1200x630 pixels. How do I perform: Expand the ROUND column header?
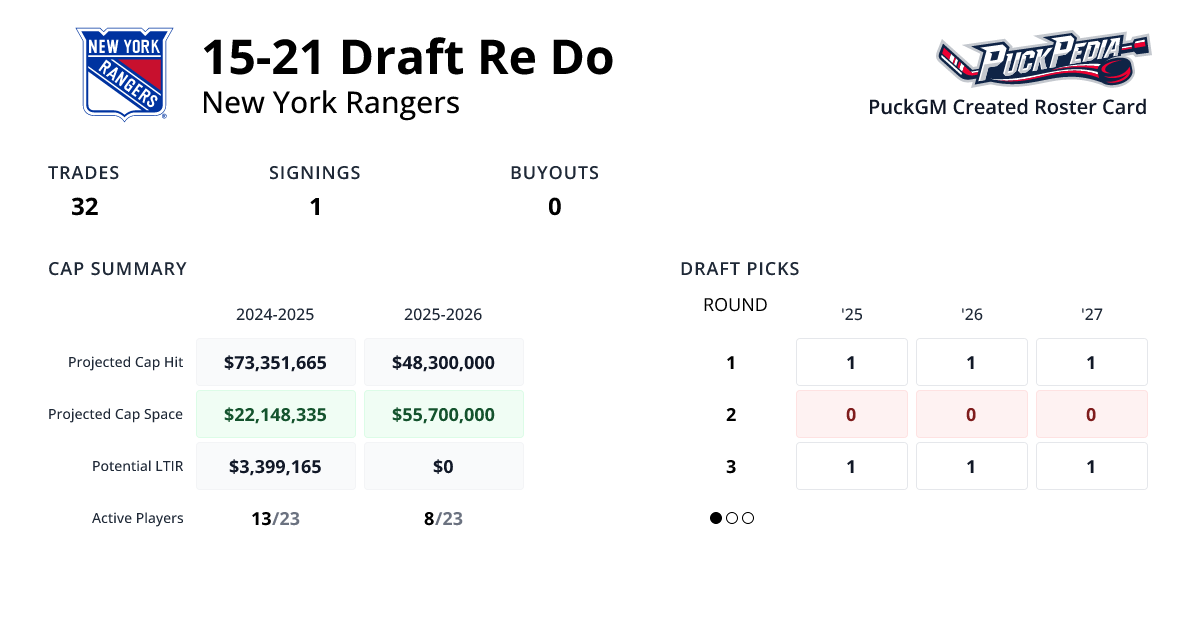coord(735,304)
